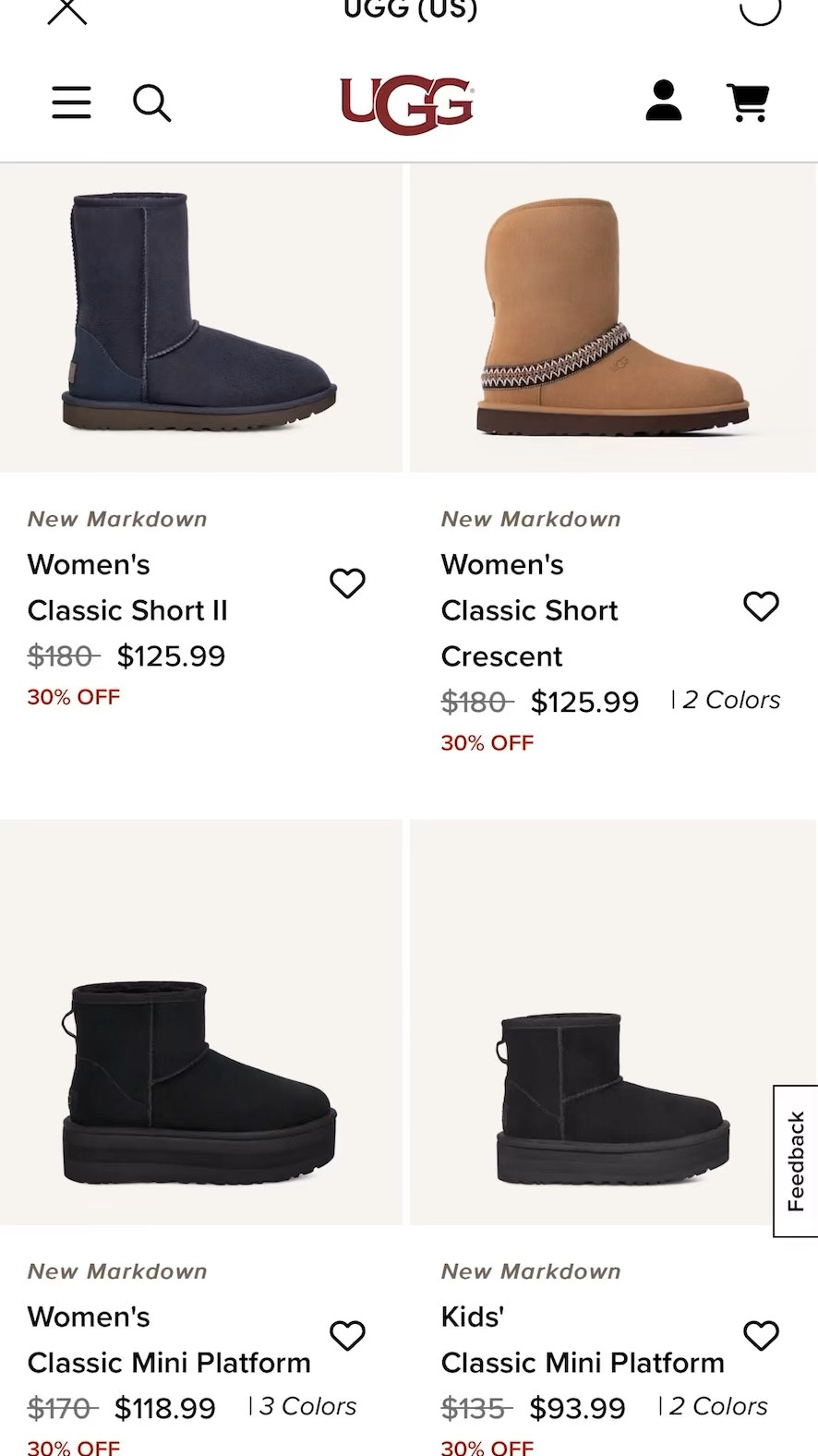Click the 30% OFF red label under Crescent

coord(487,742)
